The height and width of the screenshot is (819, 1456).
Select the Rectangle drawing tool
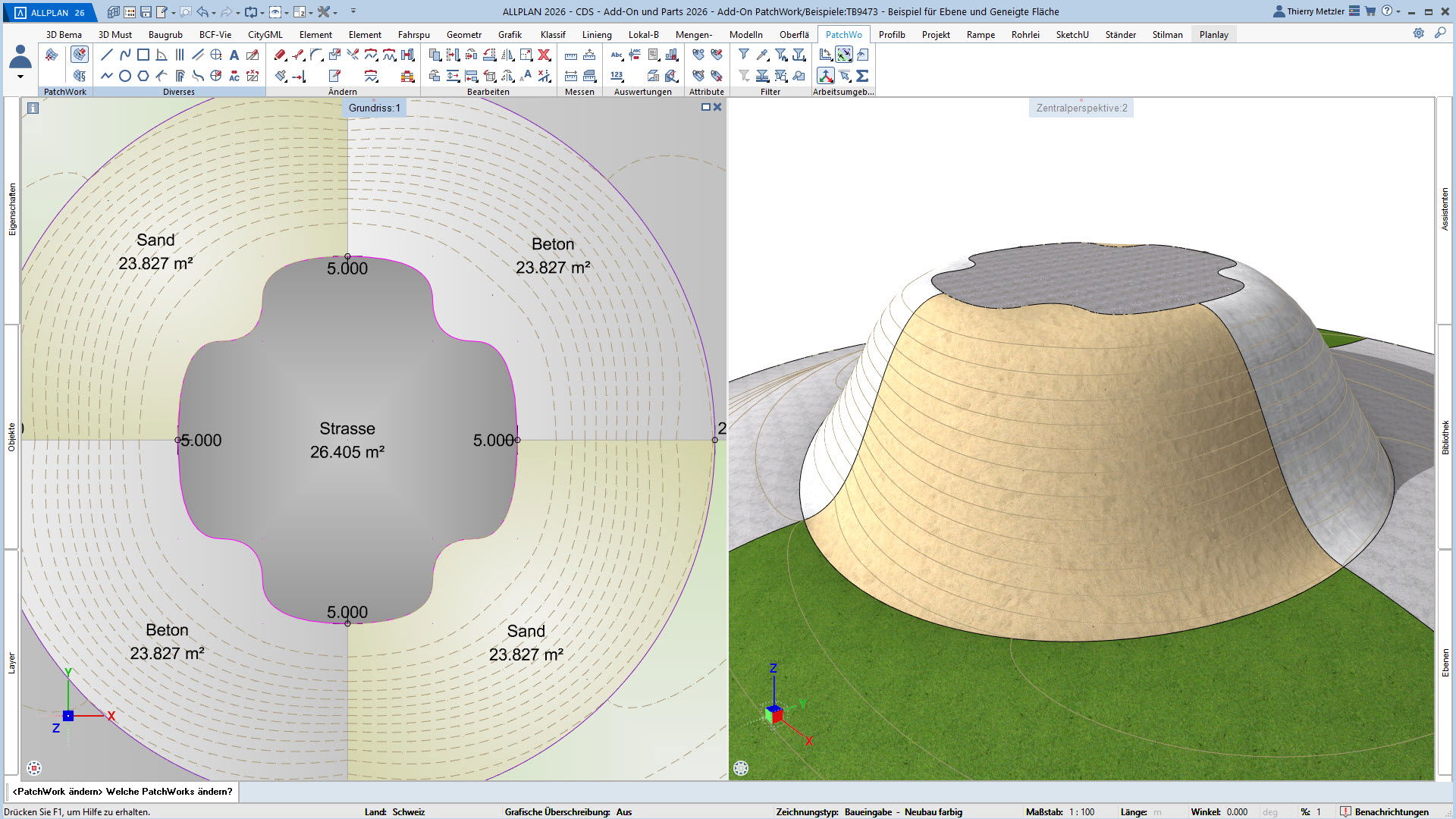[x=143, y=55]
